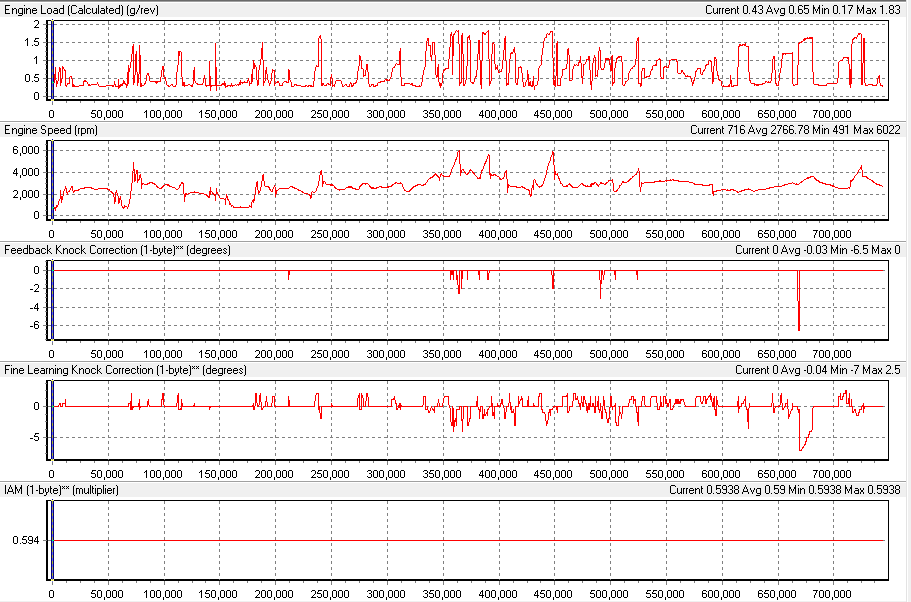911x602 pixels.
Task: Click the 400,000 tick label under Engine Load graph
Action: click(497, 114)
